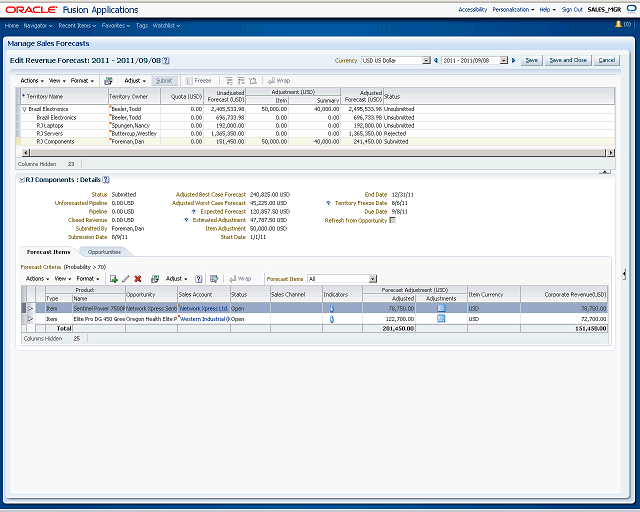Open the Currency dropdown
Screen dimensions: 640x512
(426, 60)
